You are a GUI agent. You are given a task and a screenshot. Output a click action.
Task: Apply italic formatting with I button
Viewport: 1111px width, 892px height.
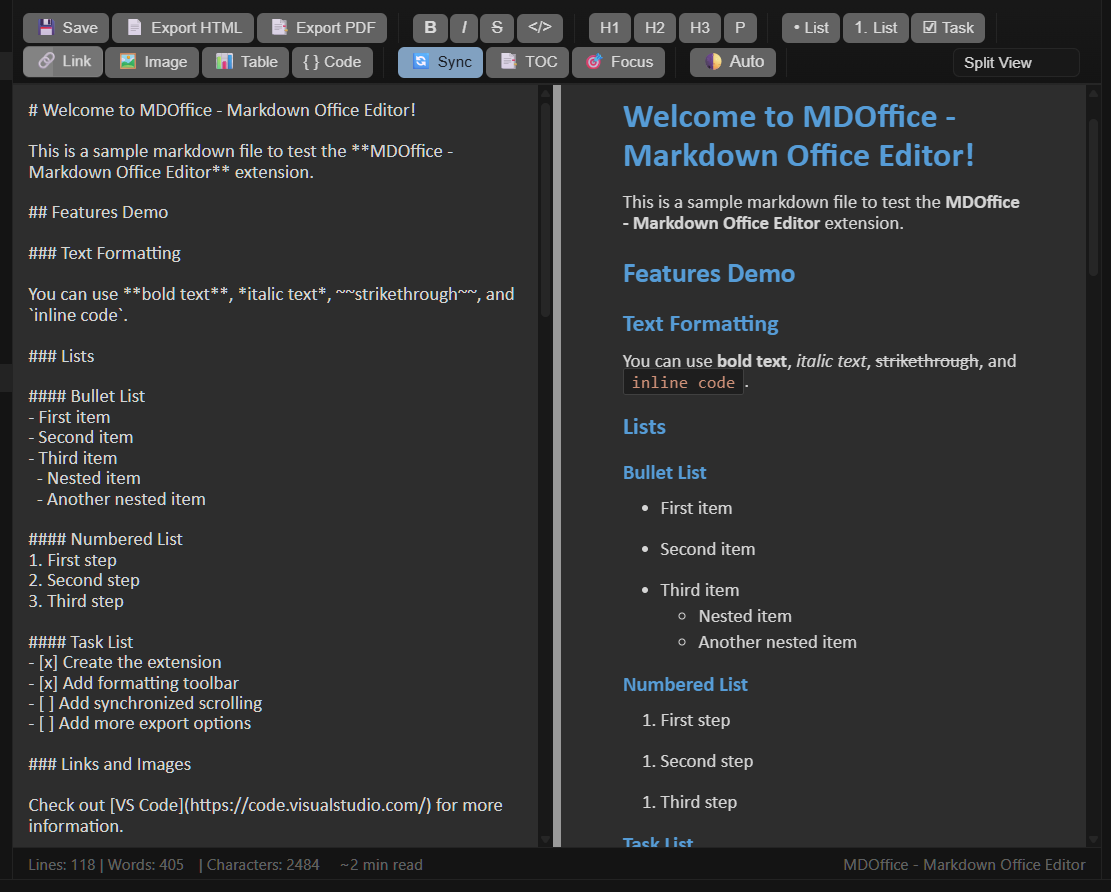click(x=463, y=28)
